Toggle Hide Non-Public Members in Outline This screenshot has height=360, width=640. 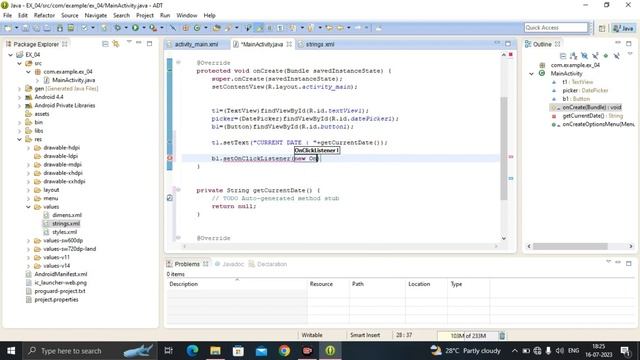606,56
